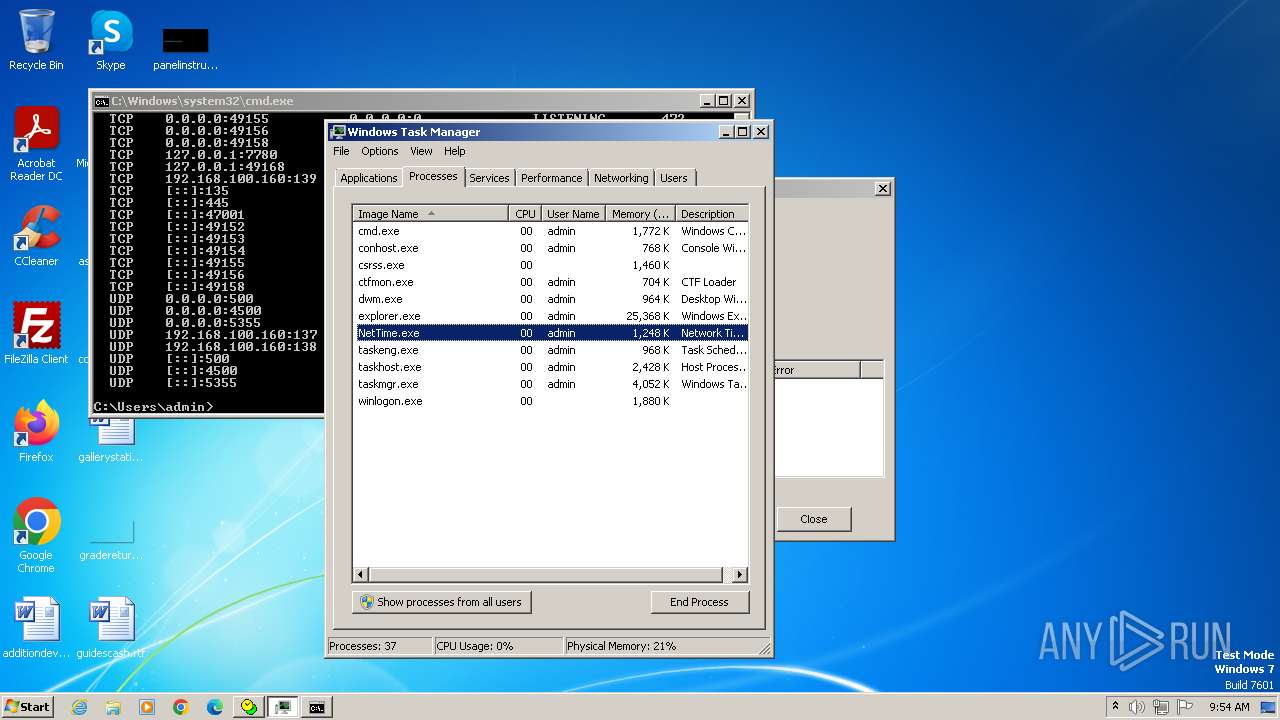Switch to the Services tab
Image resolution: width=1280 pixels, height=720 pixels.
tap(489, 178)
